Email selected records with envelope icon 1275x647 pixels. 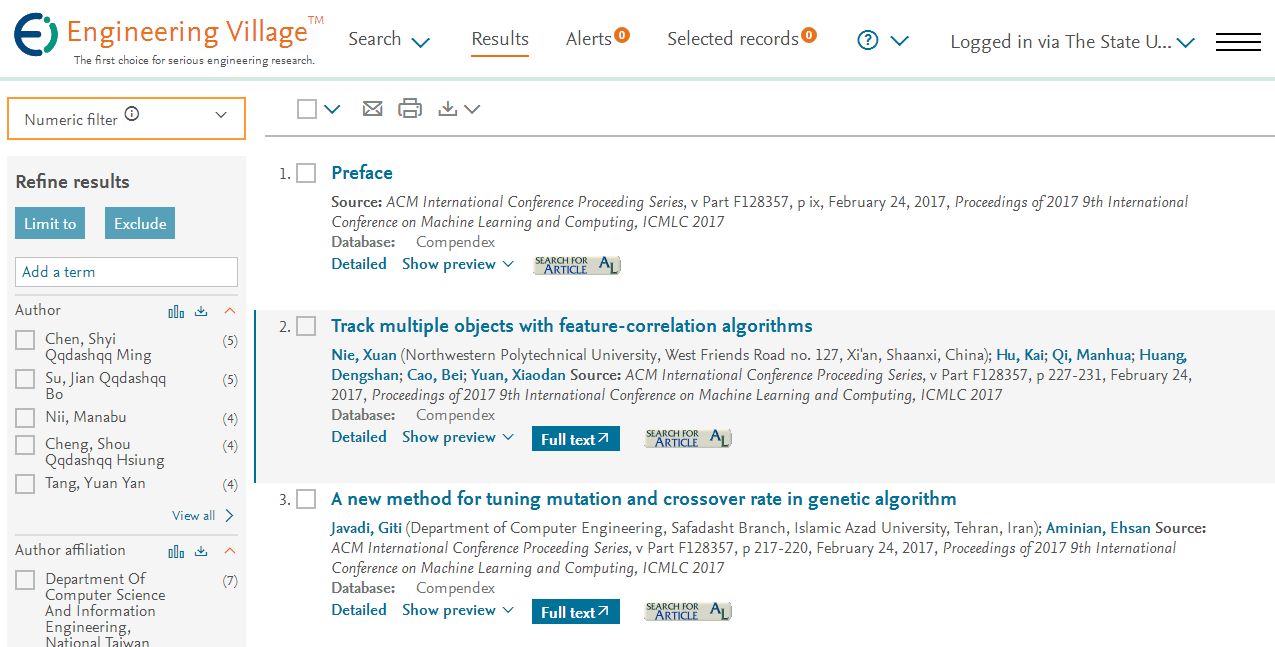point(372,109)
